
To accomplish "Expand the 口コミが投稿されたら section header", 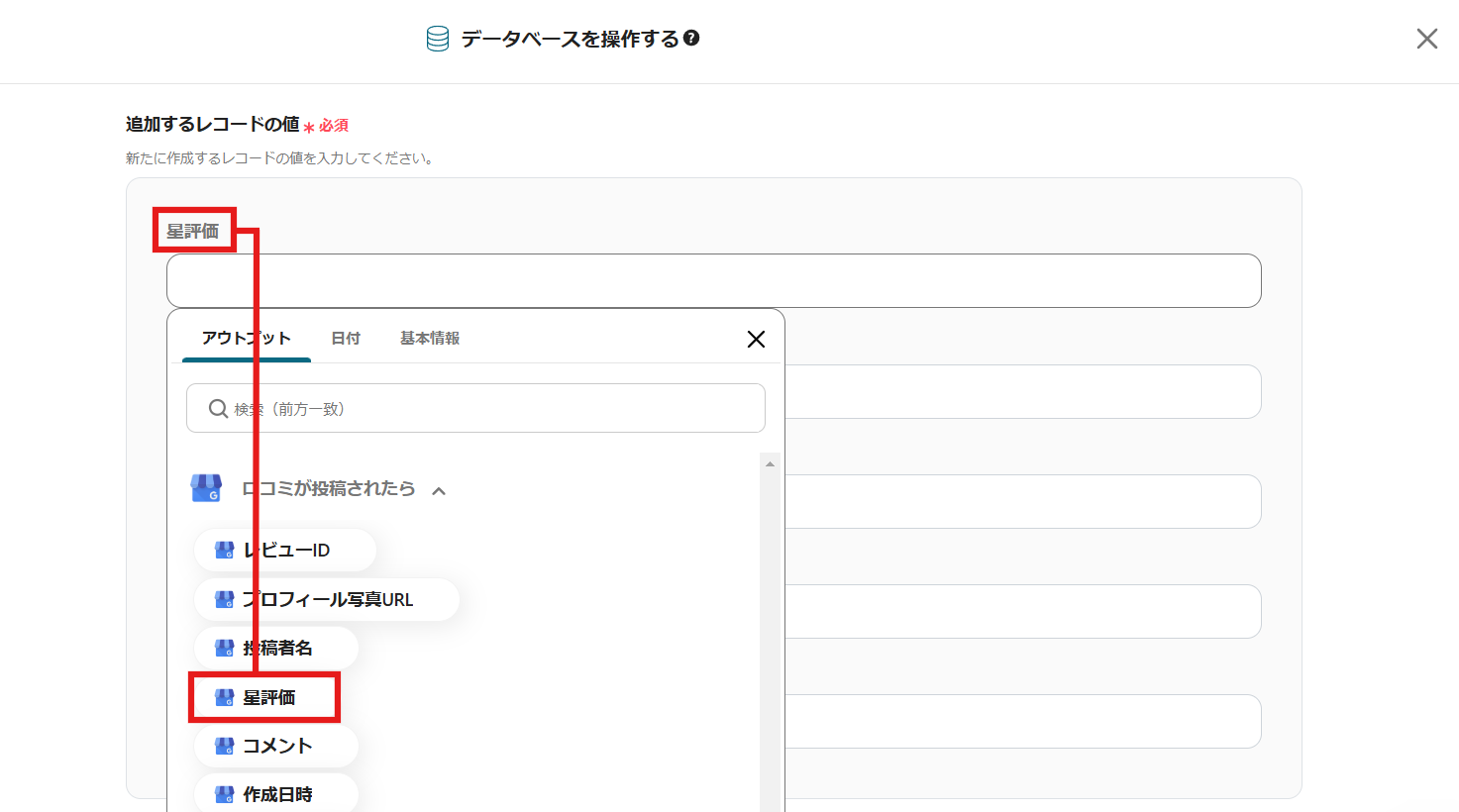I will 328,489.
